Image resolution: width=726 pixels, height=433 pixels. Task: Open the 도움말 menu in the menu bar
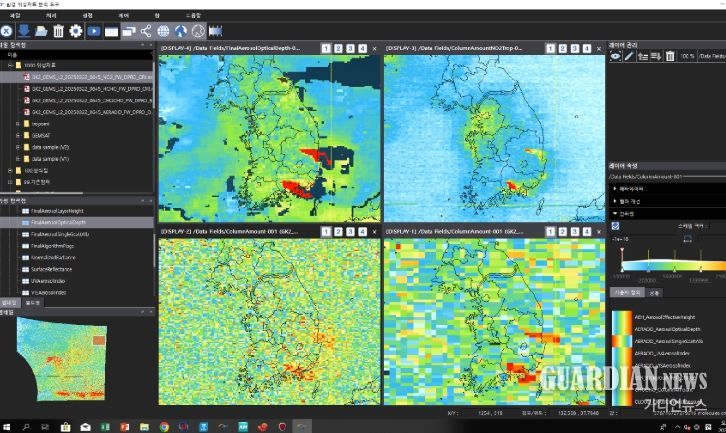tap(193, 16)
